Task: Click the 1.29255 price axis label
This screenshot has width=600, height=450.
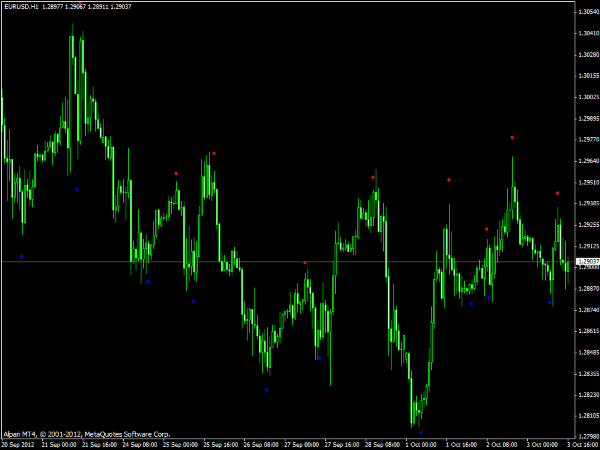Action: [589, 225]
